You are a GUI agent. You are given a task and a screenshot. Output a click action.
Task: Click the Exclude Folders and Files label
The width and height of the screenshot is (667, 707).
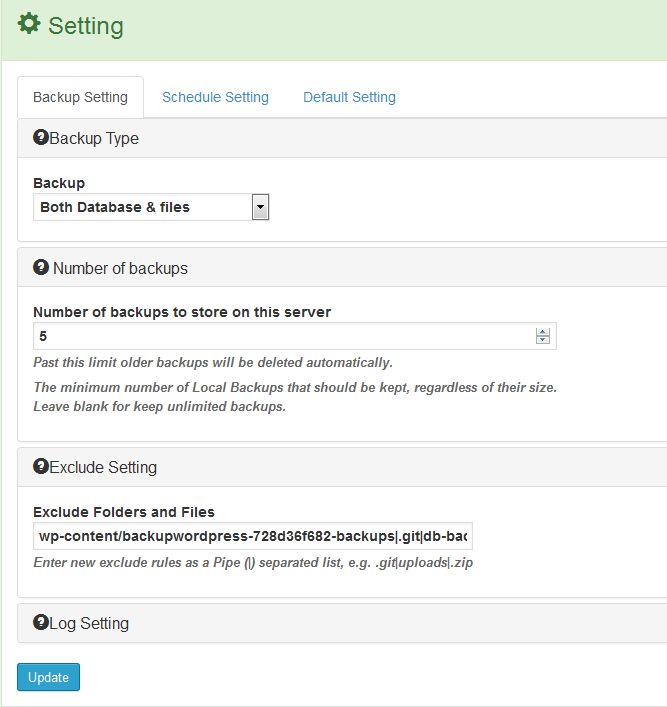click(x=124, y=512)
